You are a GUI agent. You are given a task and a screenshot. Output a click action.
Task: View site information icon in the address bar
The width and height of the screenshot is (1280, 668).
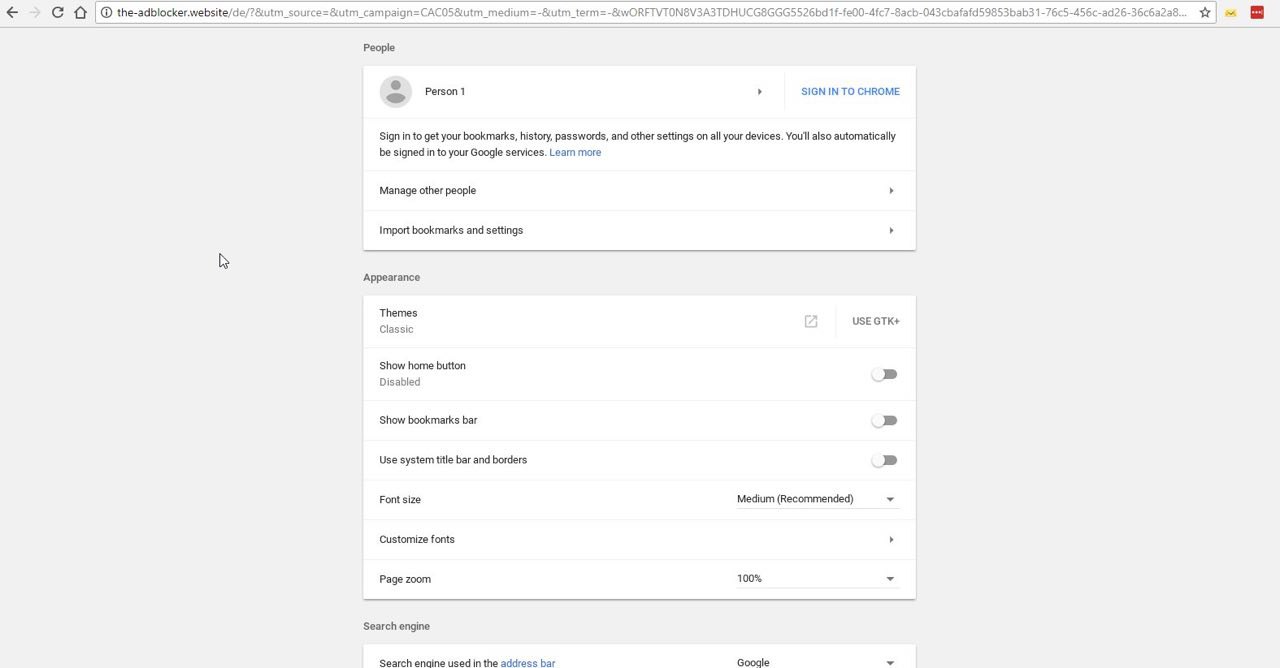tap(106, 12)
